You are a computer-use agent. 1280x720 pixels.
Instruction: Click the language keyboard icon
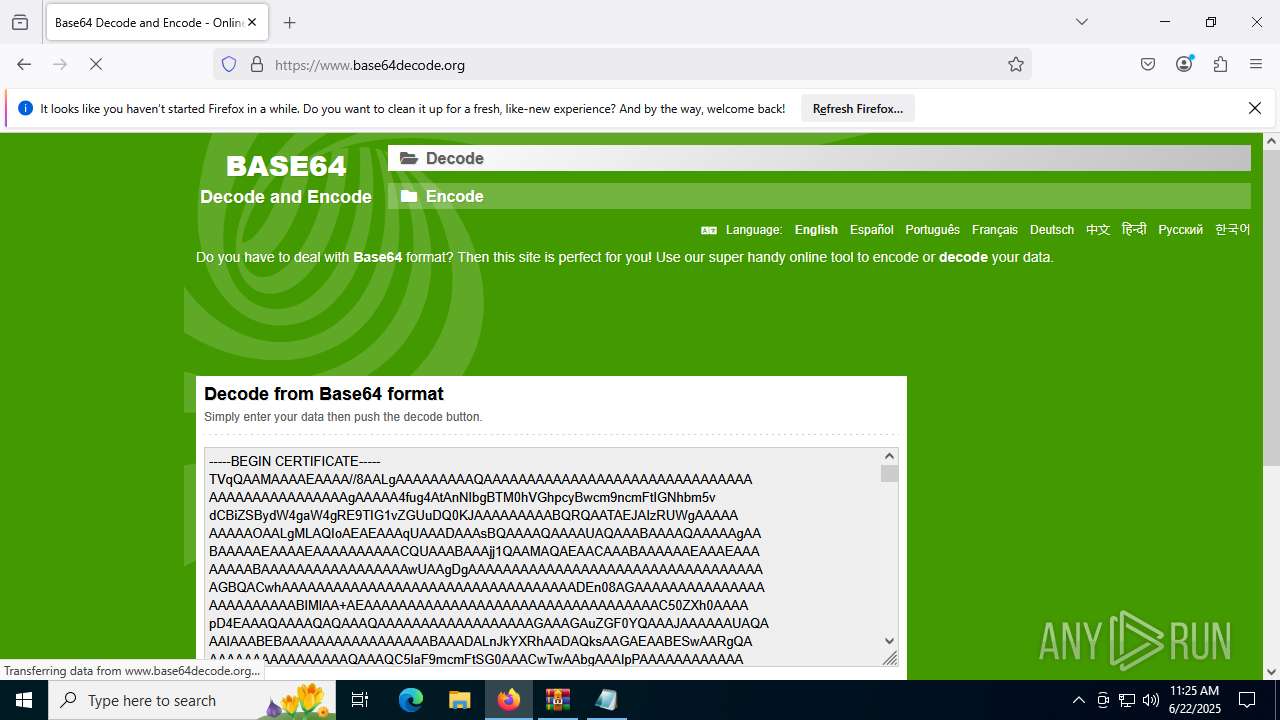coord(709,230)
